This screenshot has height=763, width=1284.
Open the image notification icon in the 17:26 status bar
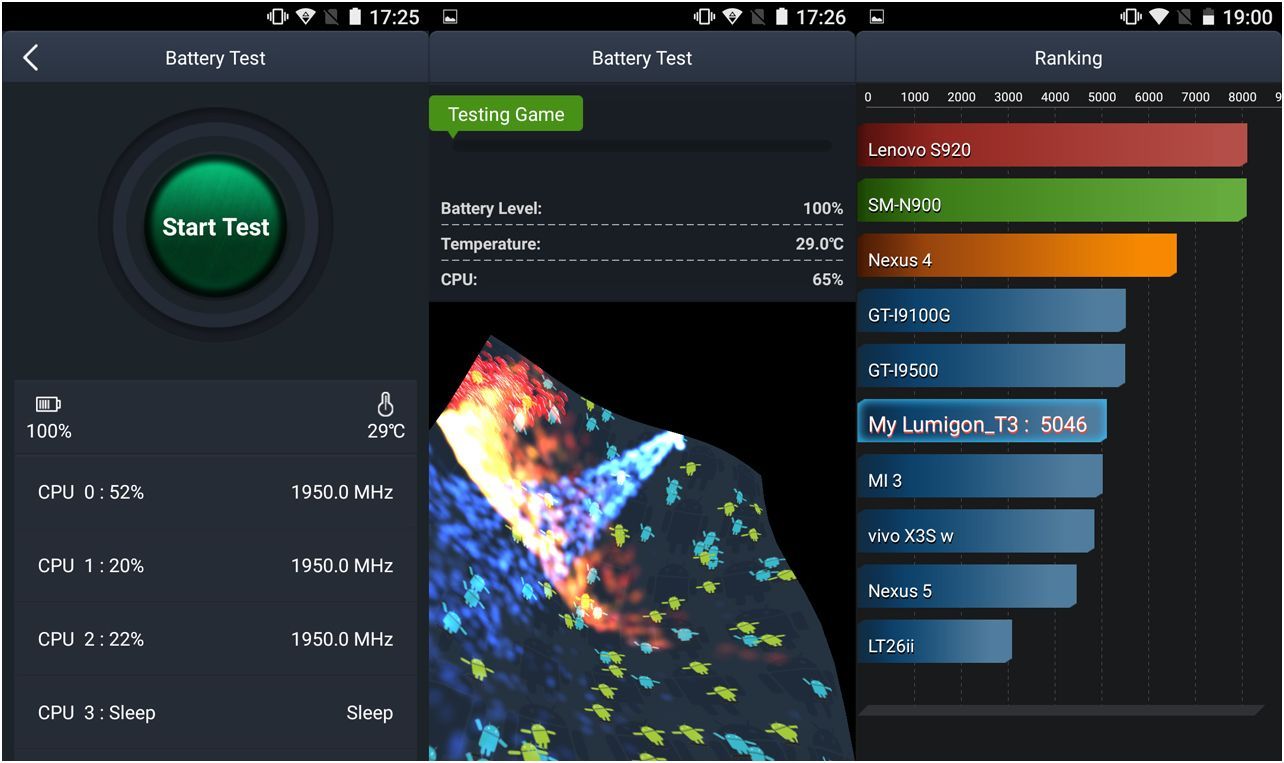click(x=450, y=17)
